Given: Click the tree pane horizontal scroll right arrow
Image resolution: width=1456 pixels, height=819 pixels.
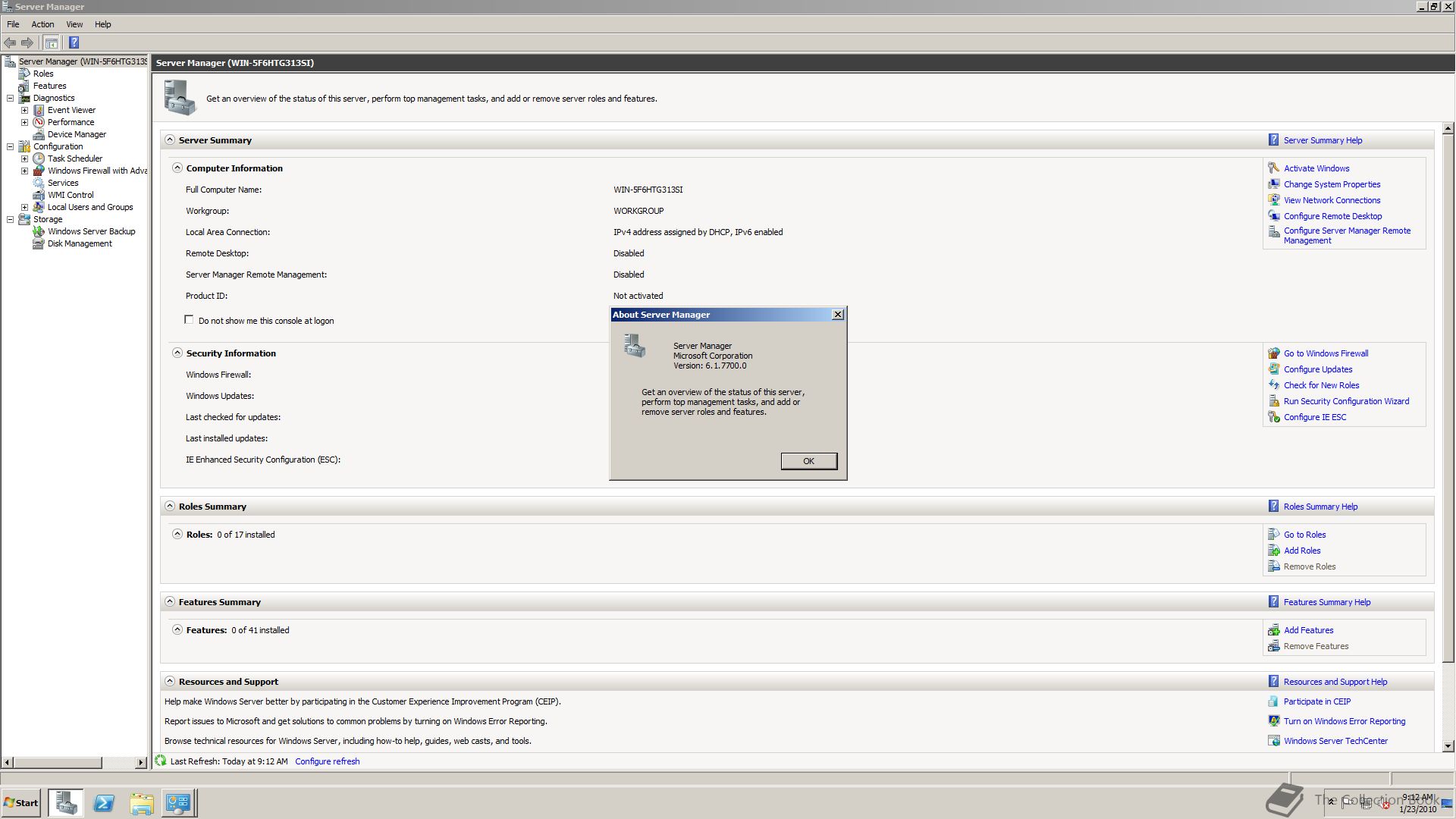Looking at the screenshot, I should 140,762.
